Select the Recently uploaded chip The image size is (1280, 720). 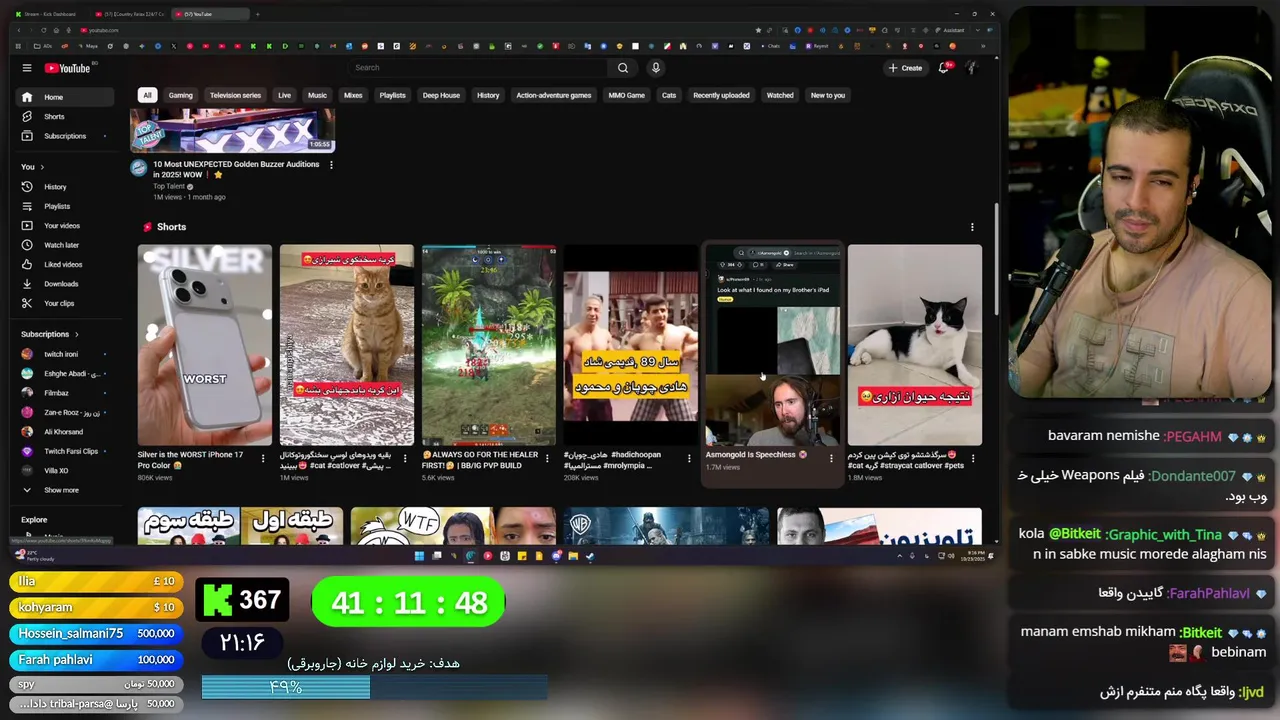[721, 95]
